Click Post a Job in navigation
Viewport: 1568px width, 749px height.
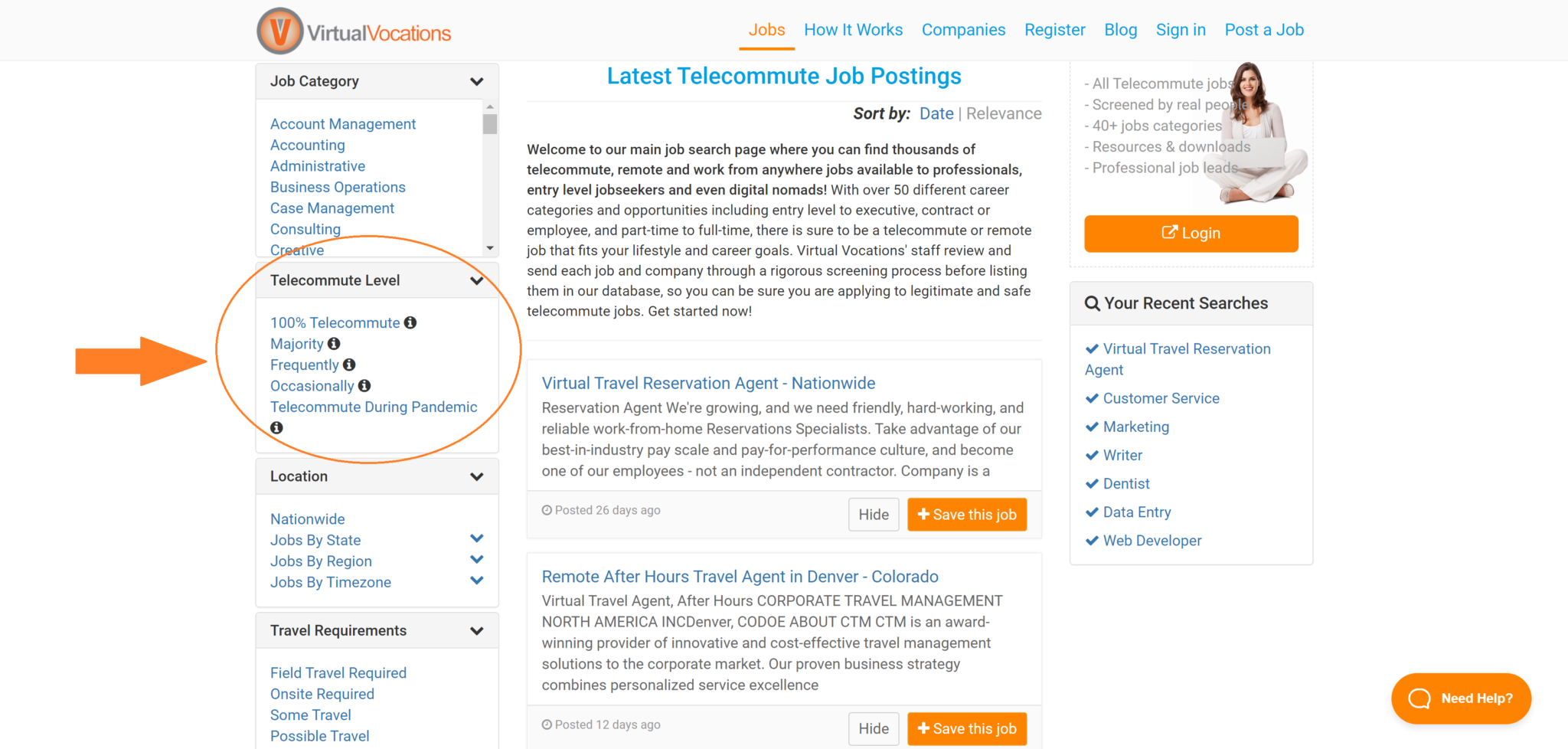[1264, 30]
